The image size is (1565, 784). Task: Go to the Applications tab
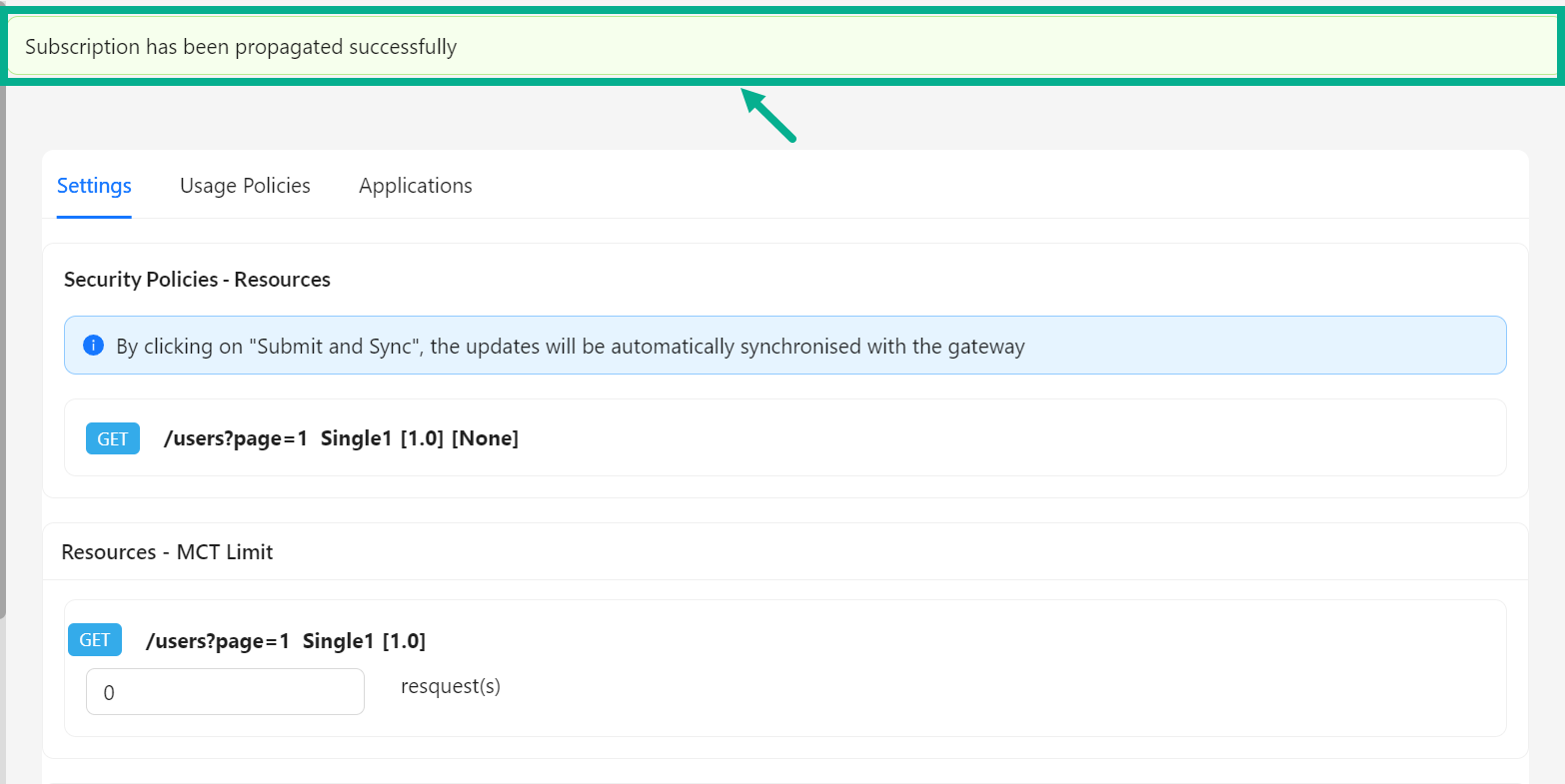[416, 186]
